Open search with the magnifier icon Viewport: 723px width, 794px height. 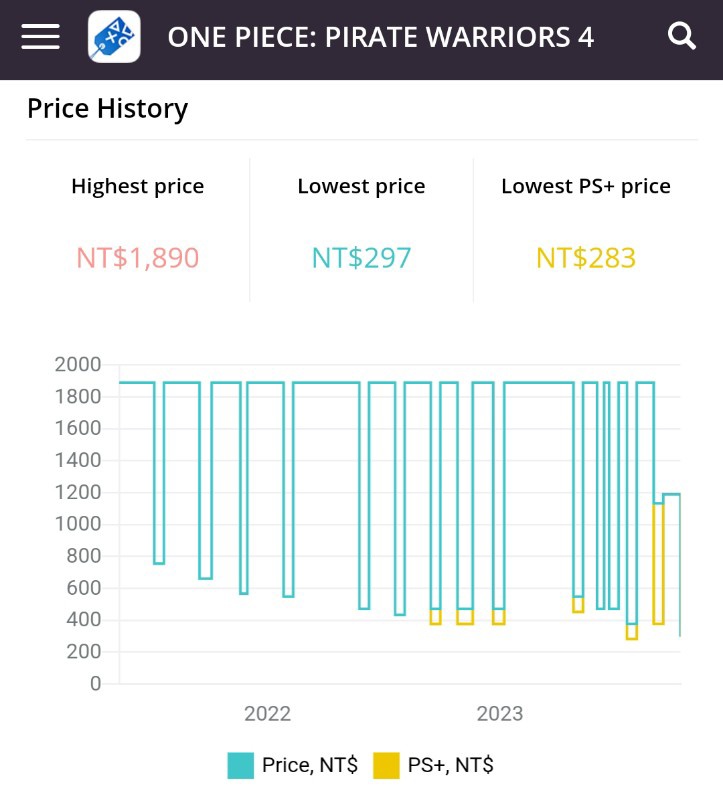681,37
